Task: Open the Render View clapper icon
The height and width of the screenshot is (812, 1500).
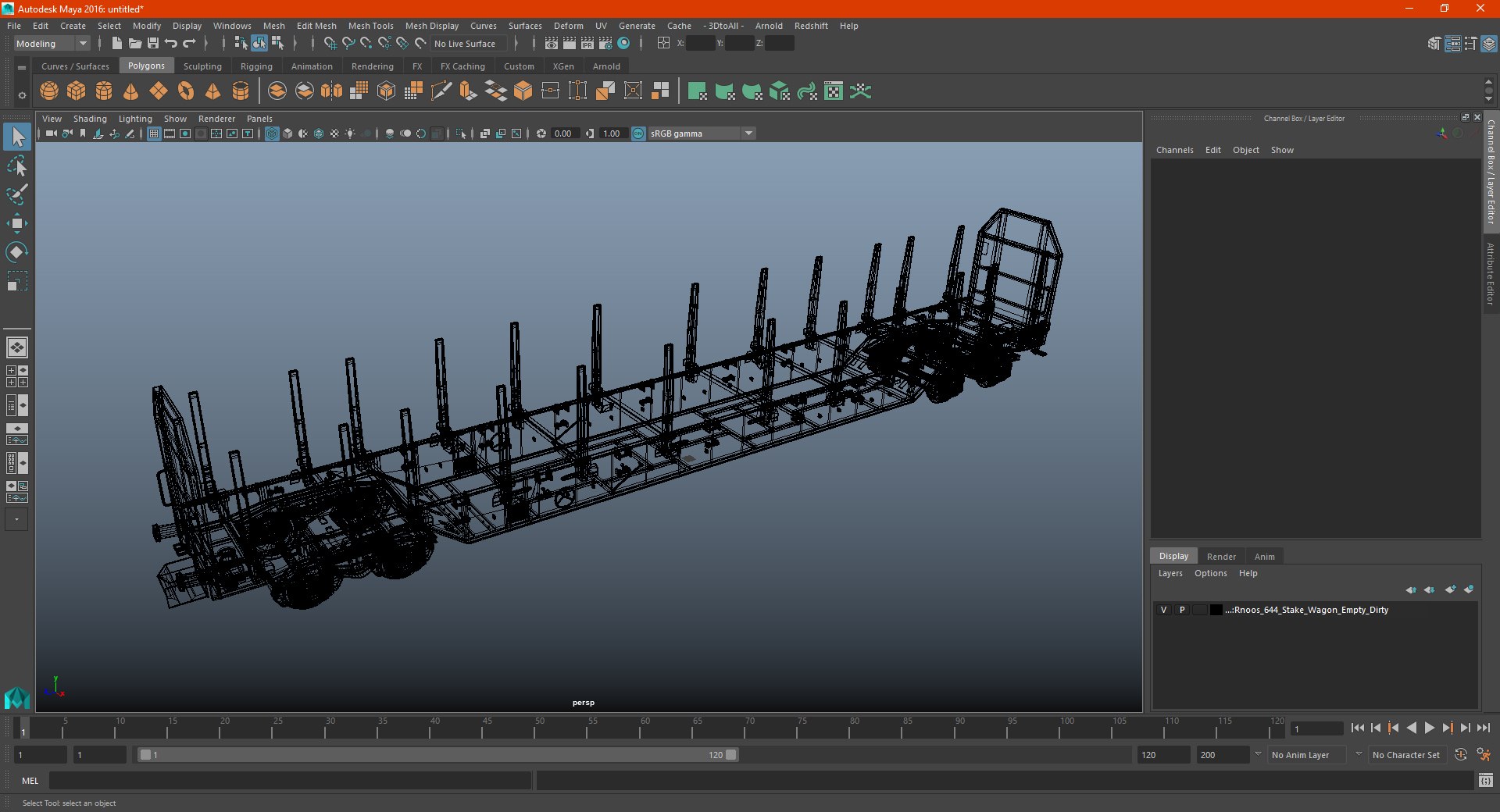Action: click(552, 44)
